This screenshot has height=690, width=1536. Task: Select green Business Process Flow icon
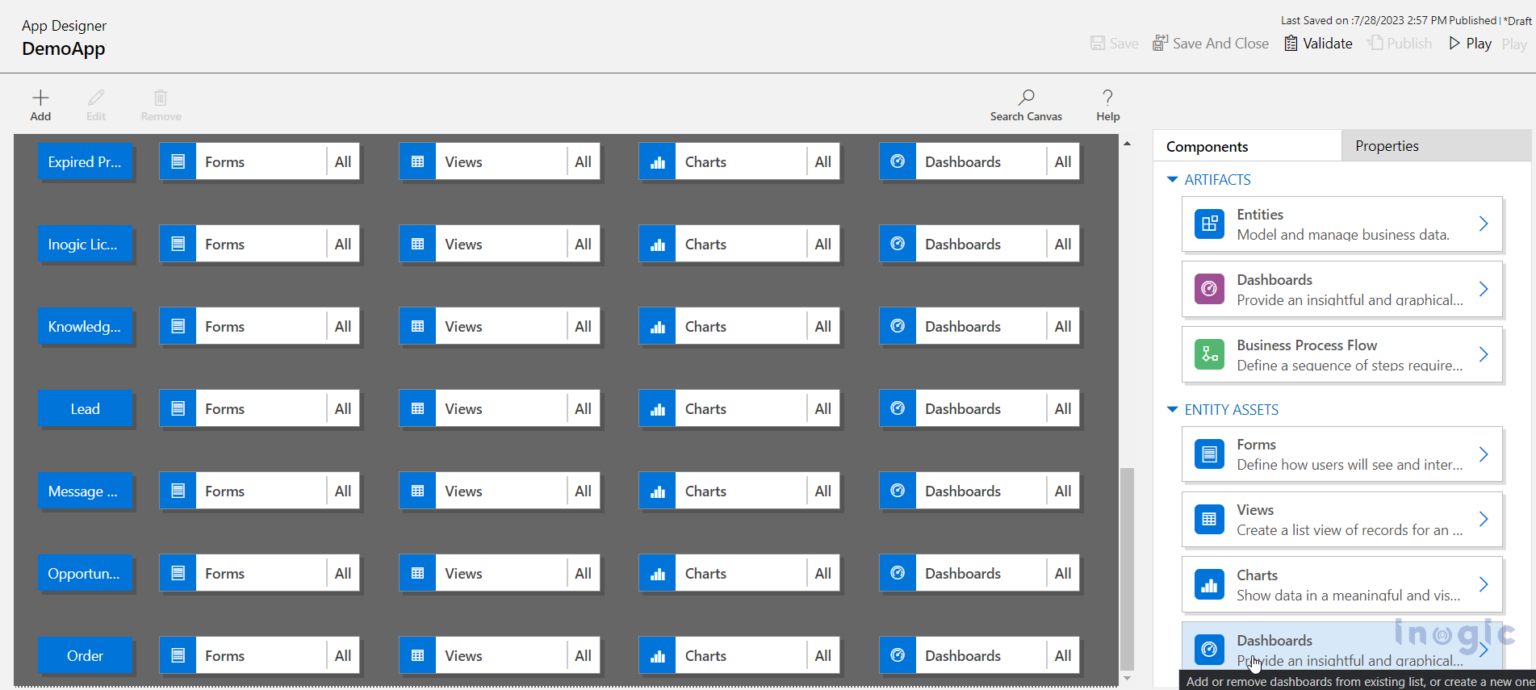pos(1209,354)
